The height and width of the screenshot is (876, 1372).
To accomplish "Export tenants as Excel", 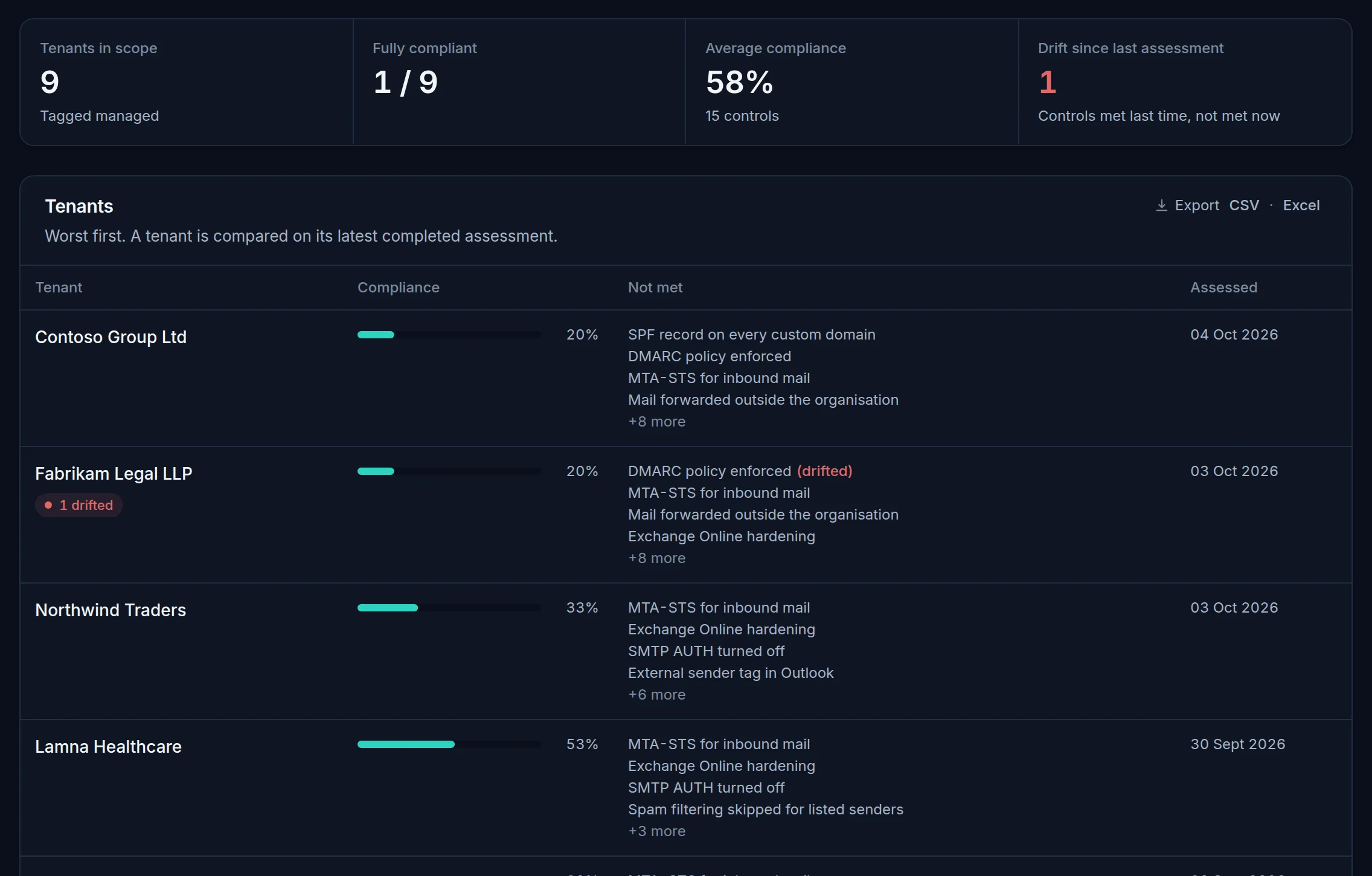I will 1301,205.
